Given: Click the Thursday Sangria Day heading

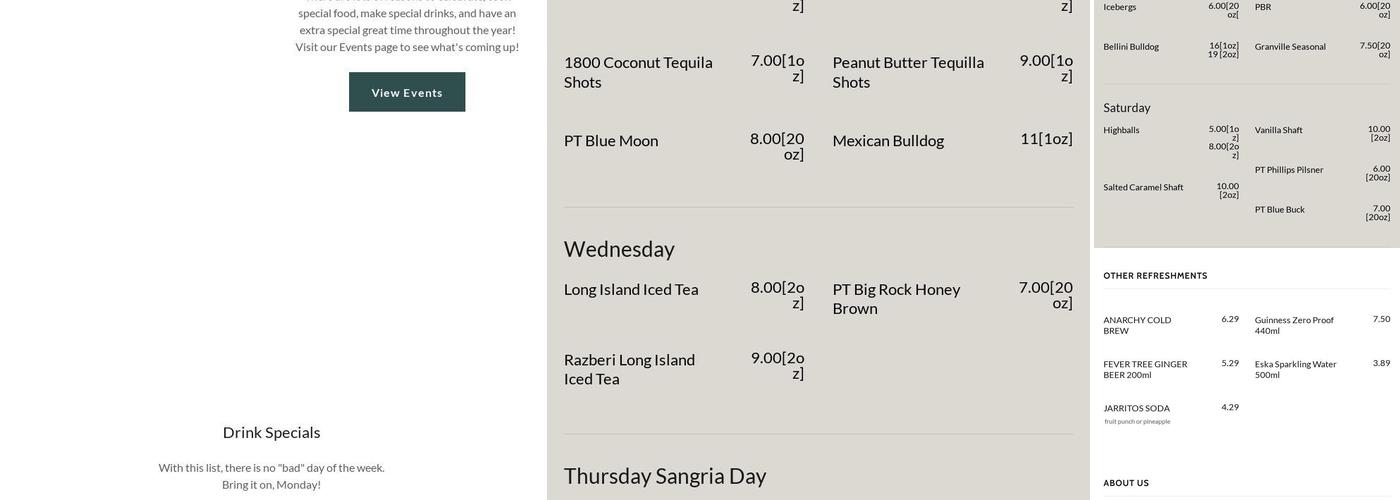Looking at the screenshot, I should click(665, 476).
